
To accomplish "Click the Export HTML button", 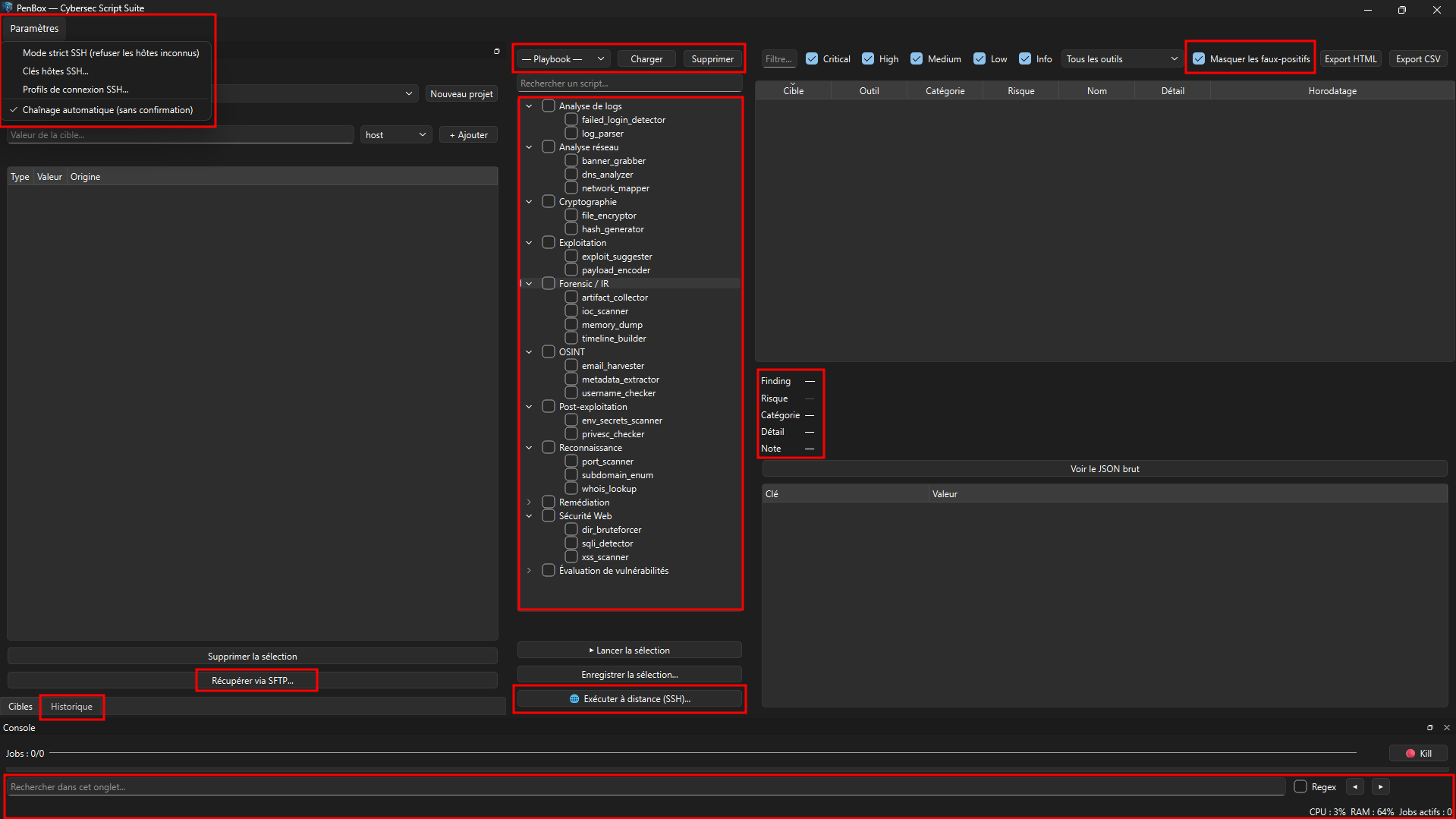I will [x=1351, y=58].
